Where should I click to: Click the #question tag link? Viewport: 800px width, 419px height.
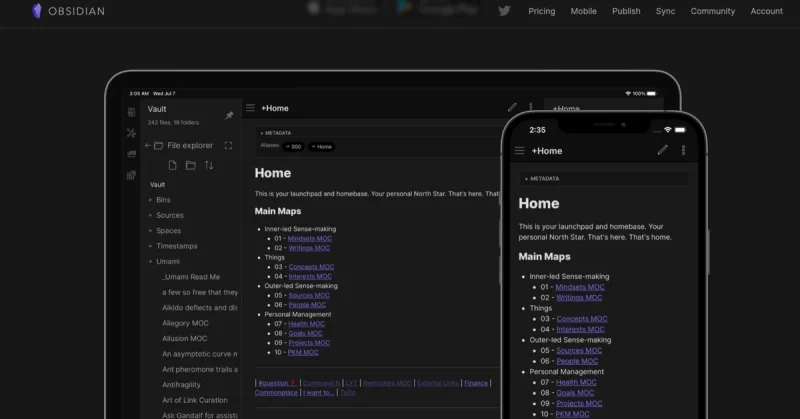(277, 383)
